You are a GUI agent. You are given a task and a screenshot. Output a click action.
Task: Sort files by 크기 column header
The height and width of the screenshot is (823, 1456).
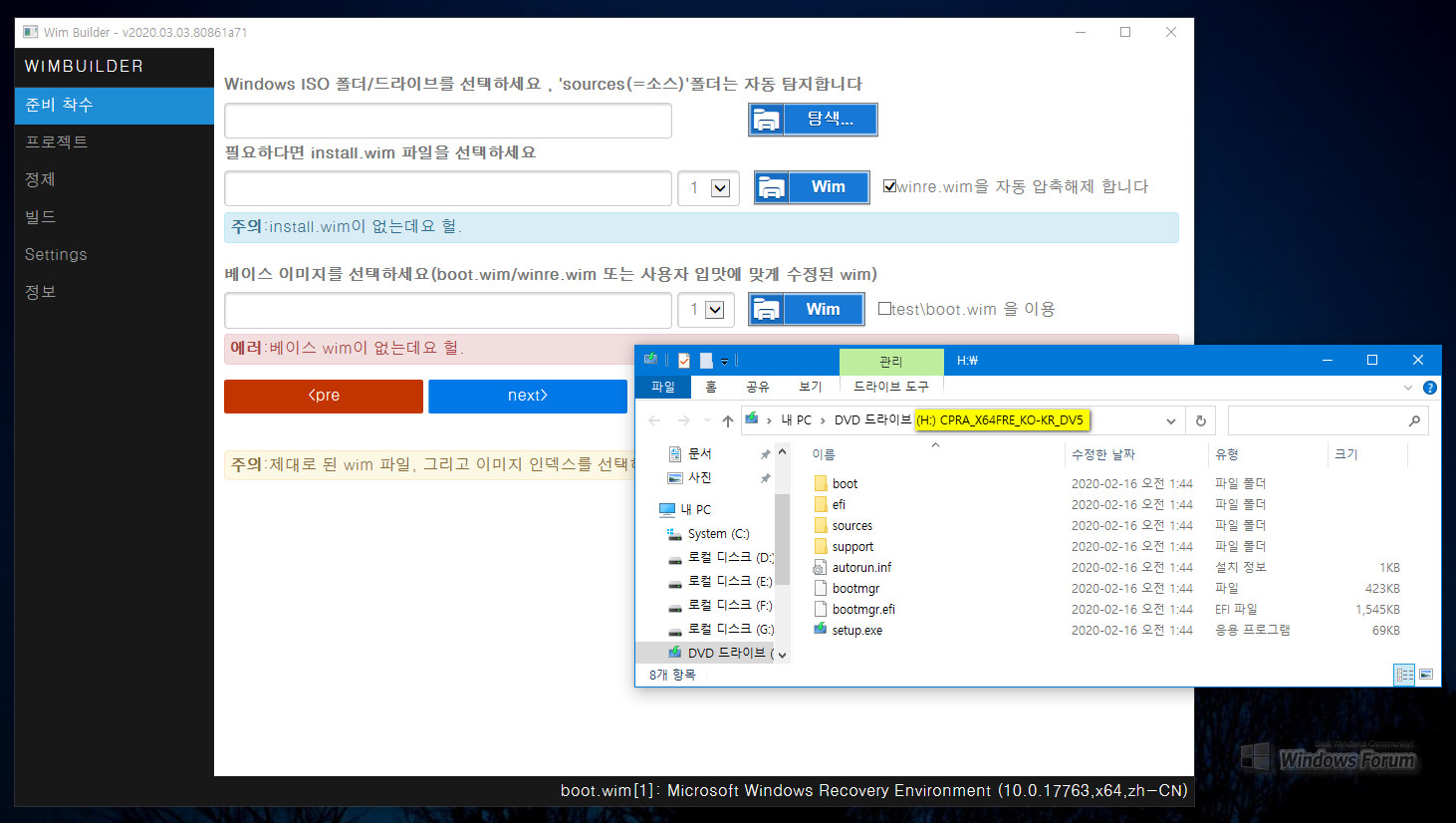[x=1368, y=454]
